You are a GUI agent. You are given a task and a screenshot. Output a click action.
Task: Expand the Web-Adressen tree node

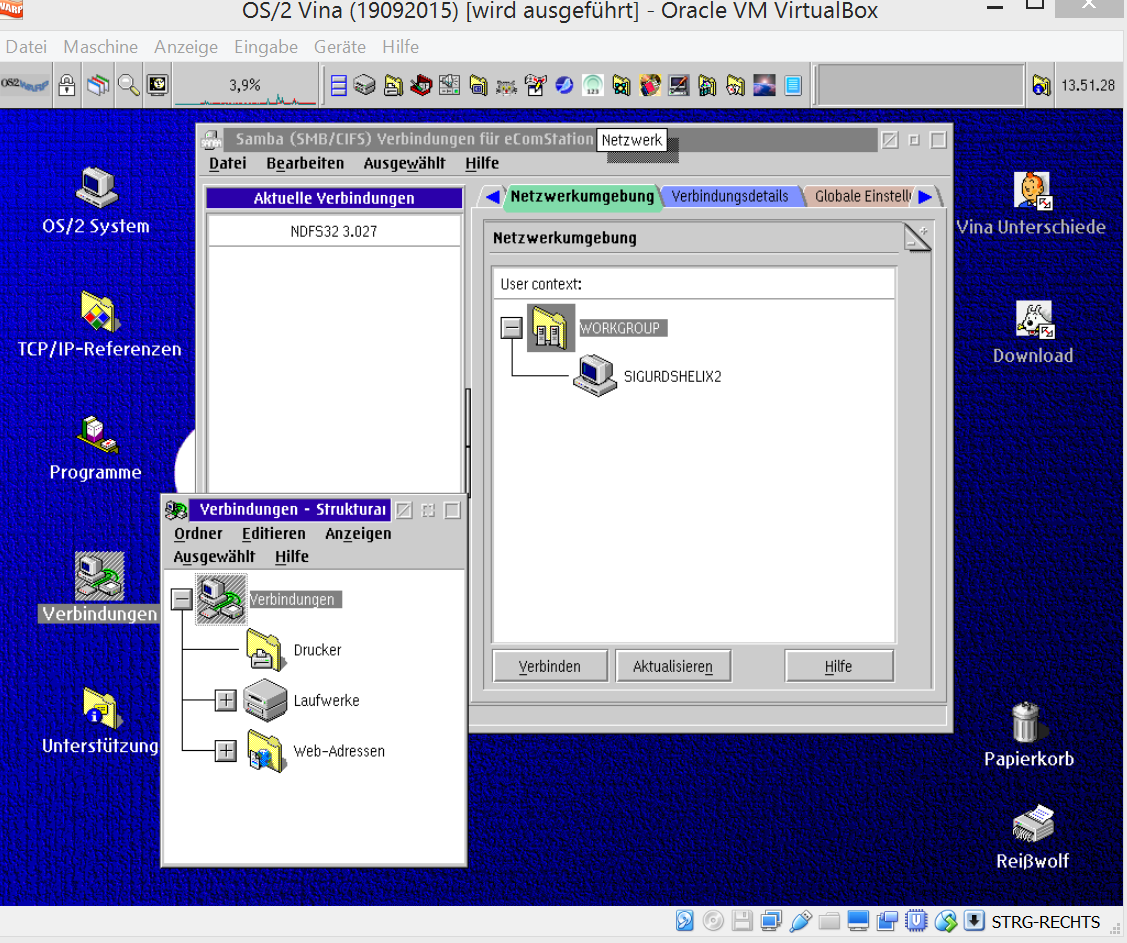click(226, 750)
